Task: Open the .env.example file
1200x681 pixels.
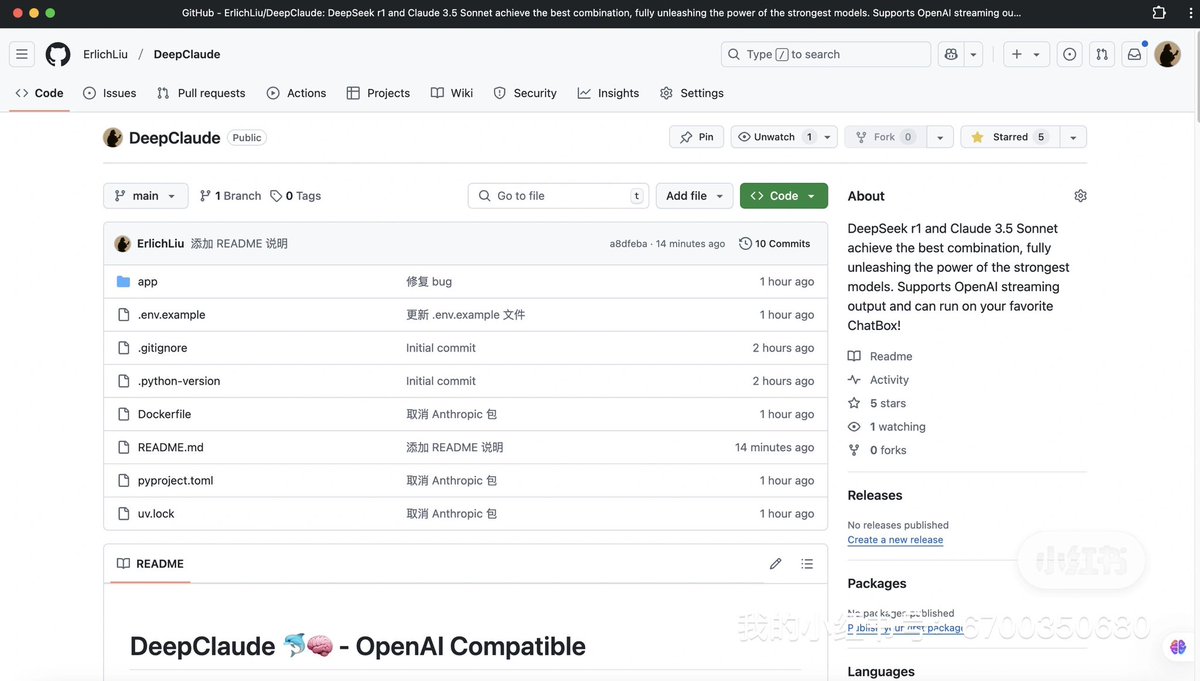Action: tap(172, 315)
